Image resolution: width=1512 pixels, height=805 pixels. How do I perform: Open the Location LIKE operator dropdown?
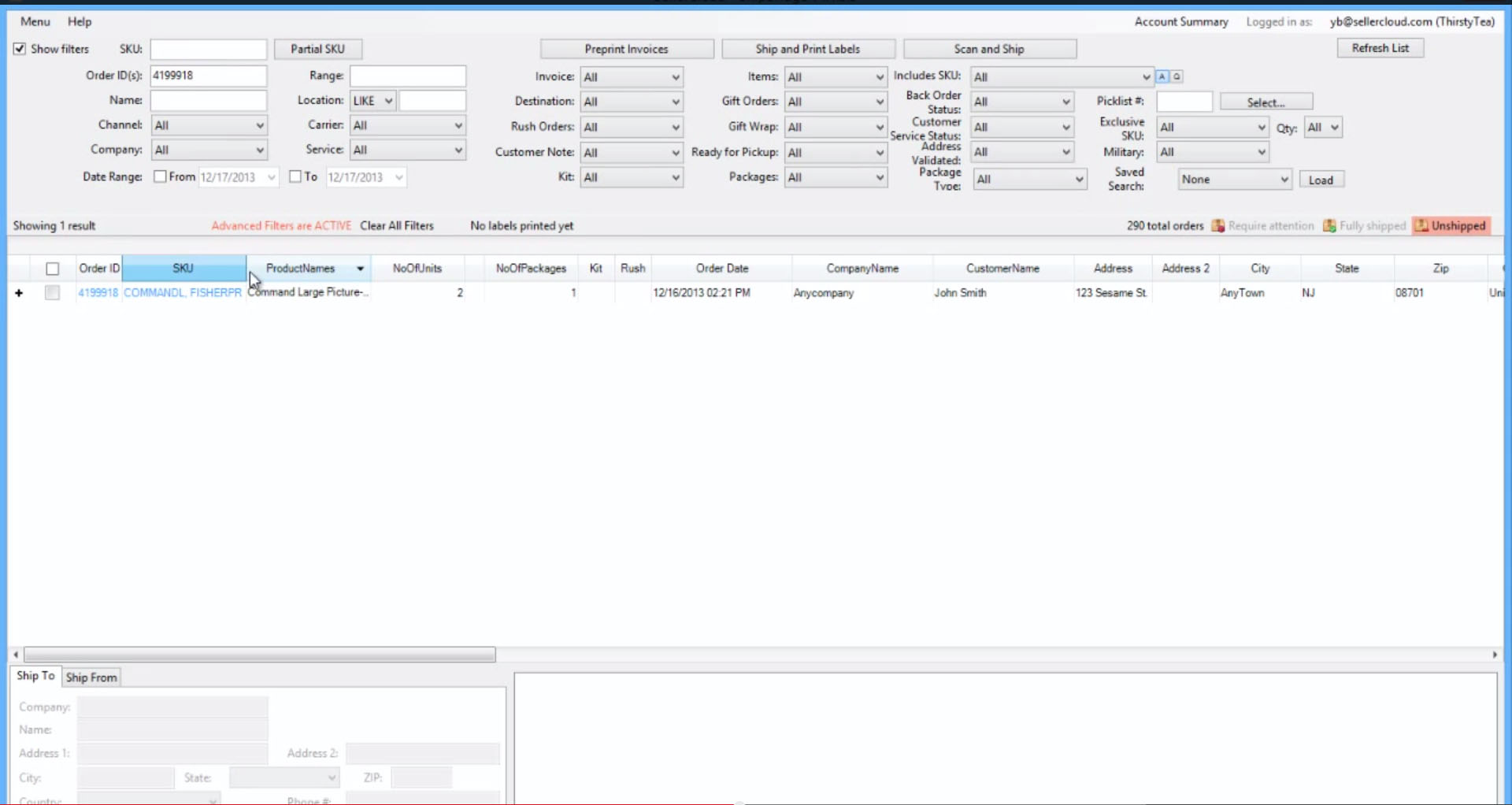point(372,101)
